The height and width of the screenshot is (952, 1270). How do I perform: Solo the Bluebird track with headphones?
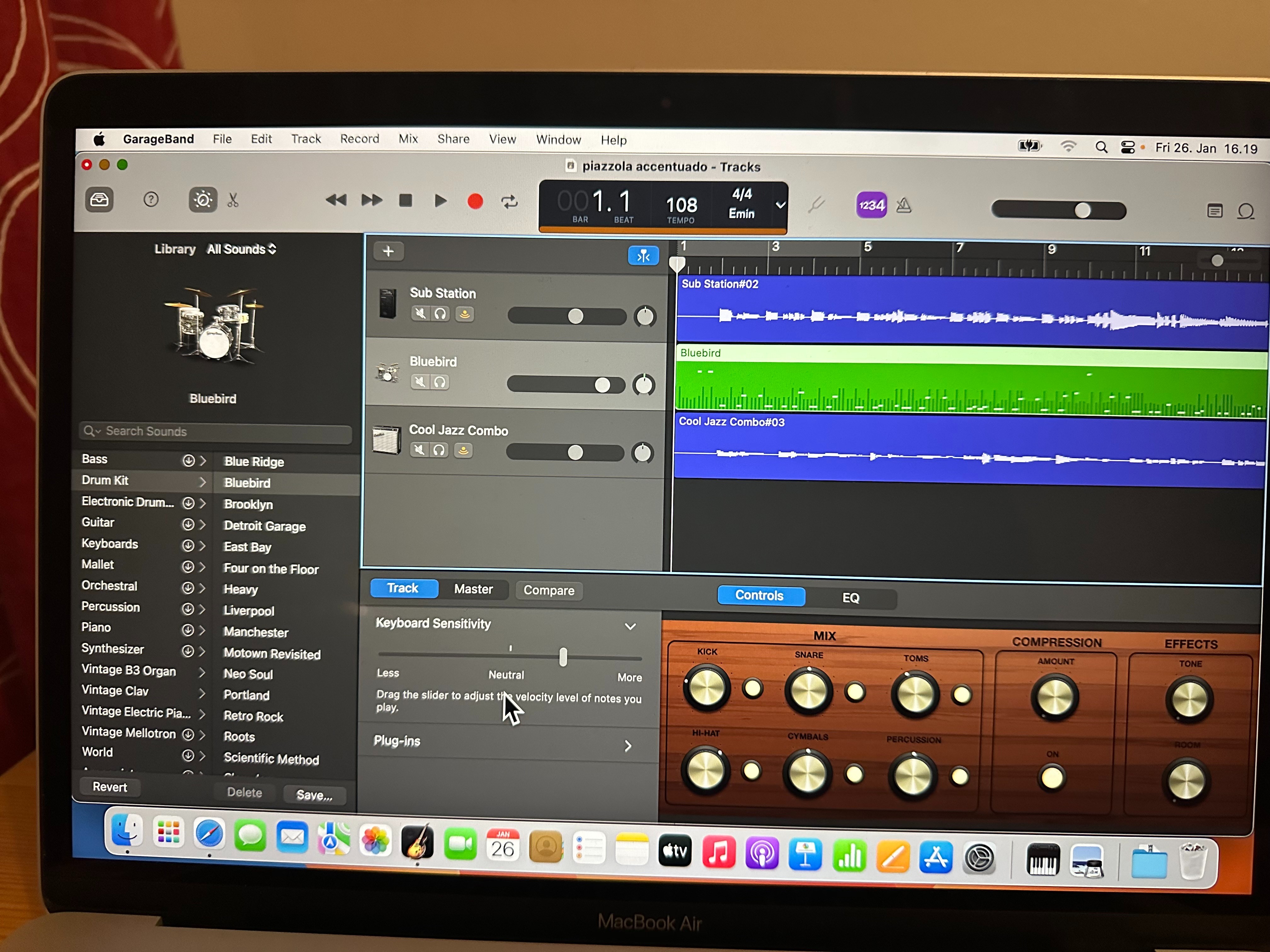[x=440, y=382]
